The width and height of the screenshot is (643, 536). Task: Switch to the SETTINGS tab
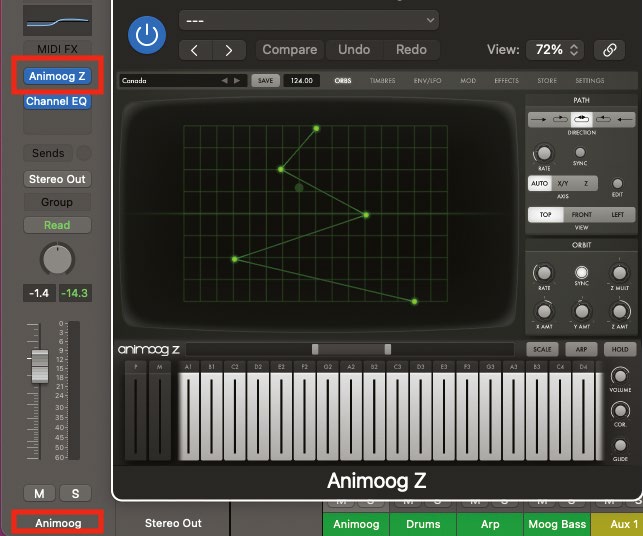(x=590, y=81)
